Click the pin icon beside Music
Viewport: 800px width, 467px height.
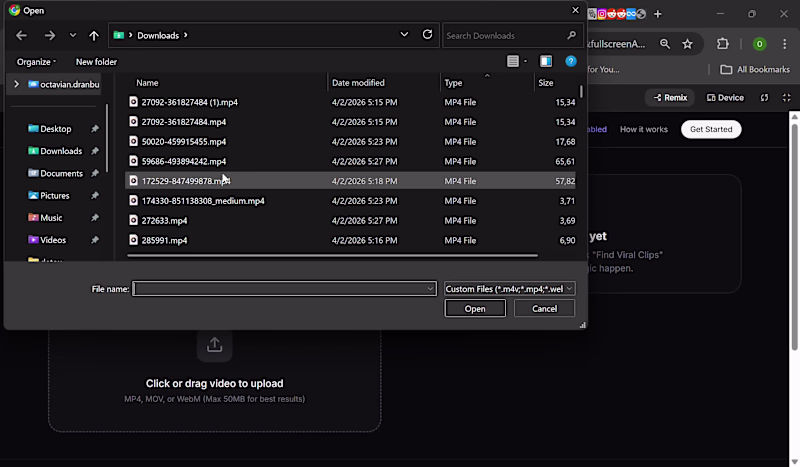point(95,218)
